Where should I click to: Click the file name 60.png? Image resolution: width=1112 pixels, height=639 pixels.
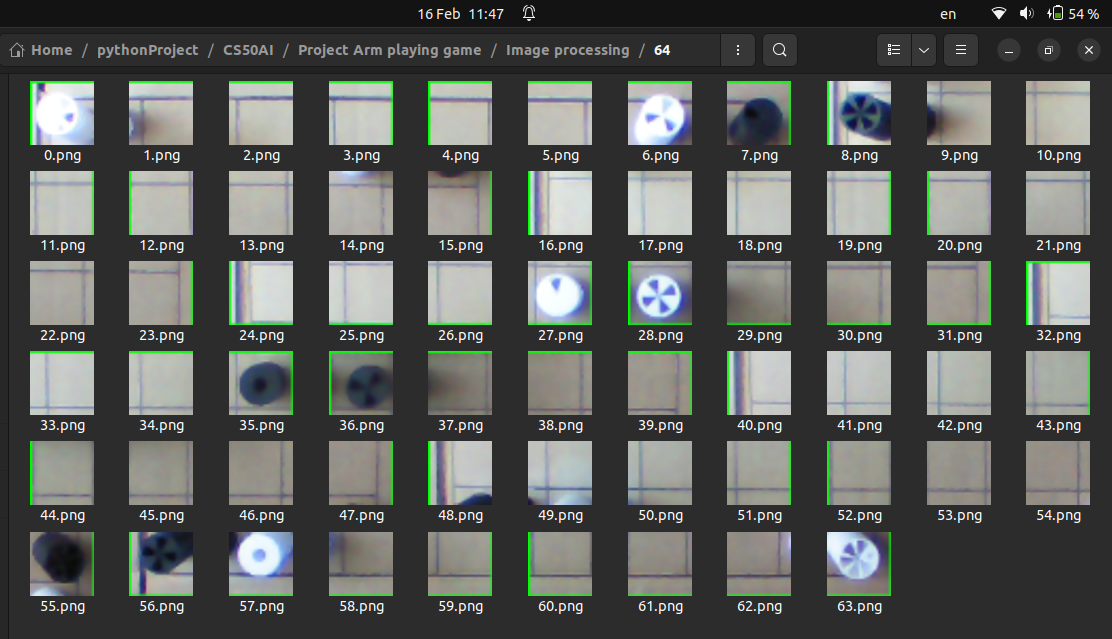[560, 606]
